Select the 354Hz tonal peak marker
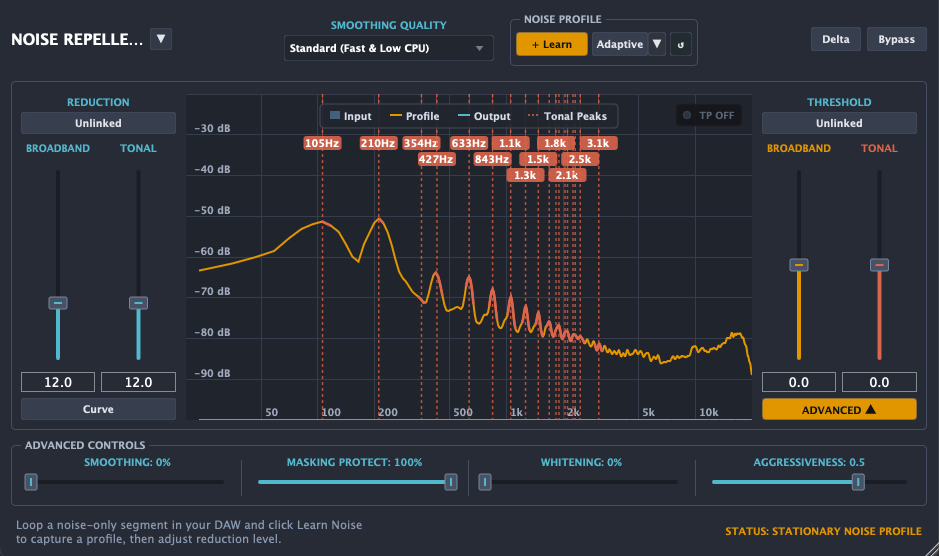Image resolution: width=939 pixels, height=556 pixels. (420, 143)
